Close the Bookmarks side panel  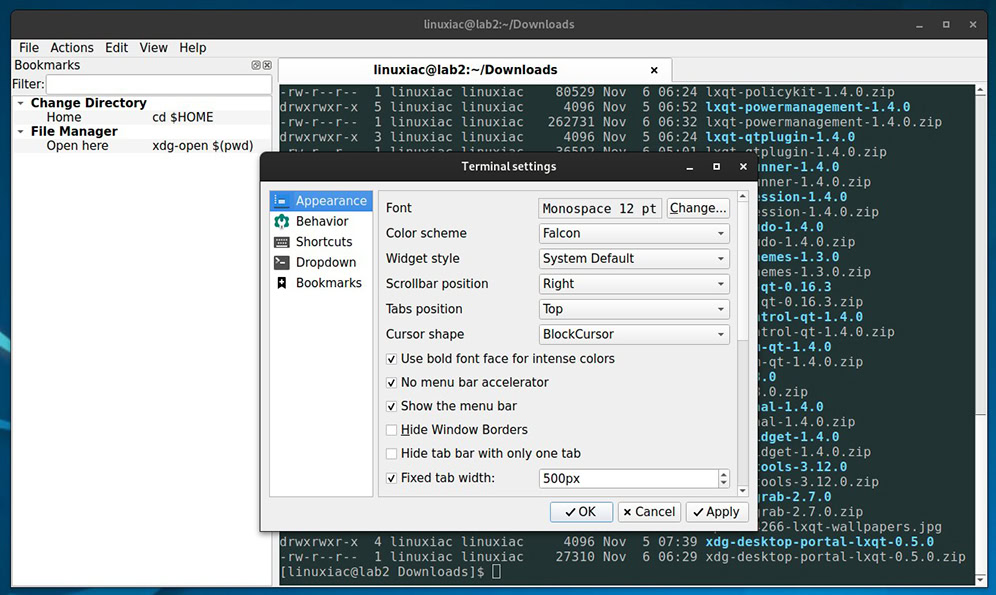click(267, 65)
